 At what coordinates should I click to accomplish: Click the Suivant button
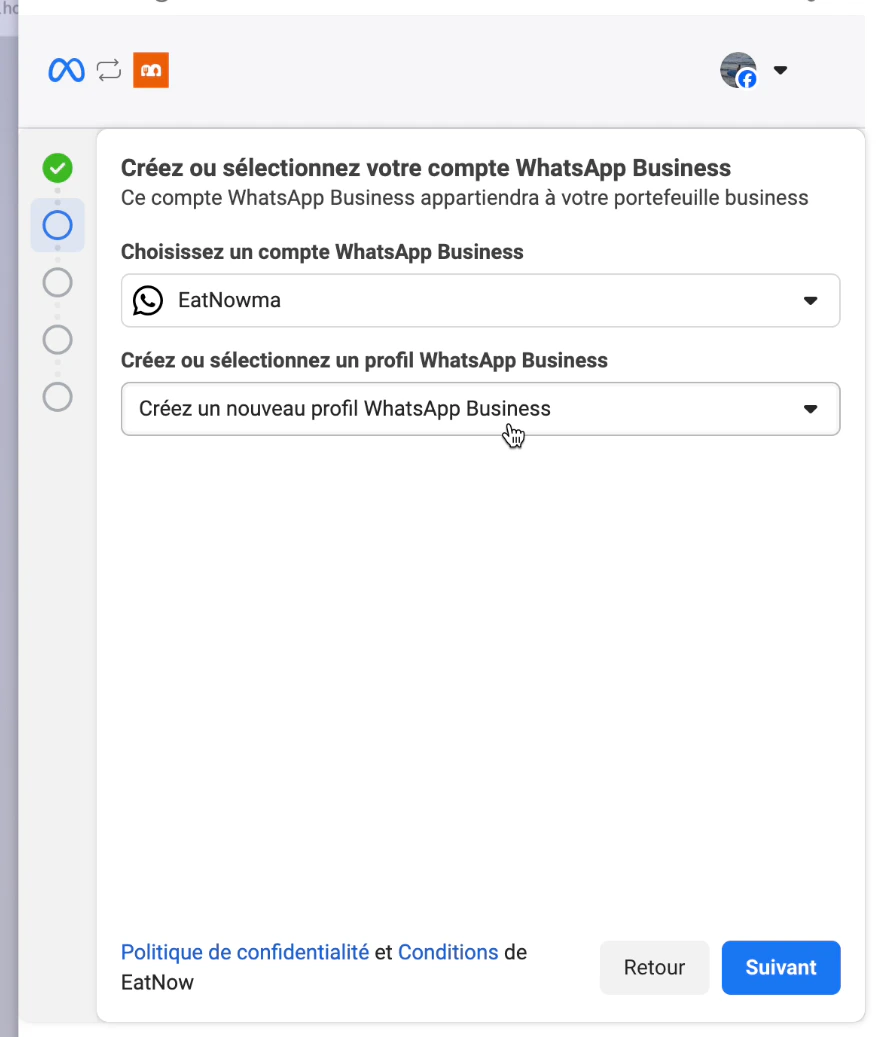781,968
